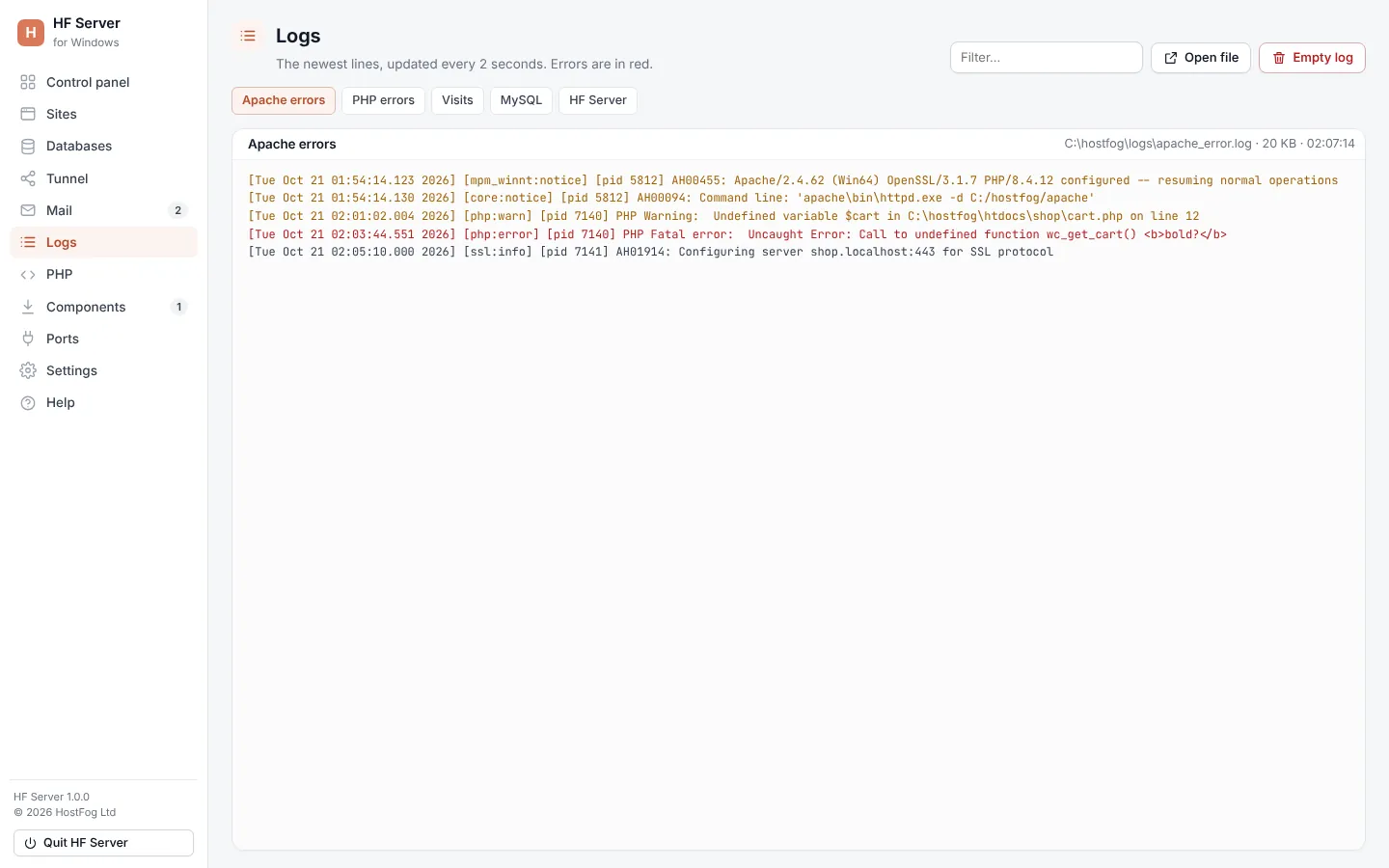Screen dimensions: 1389x868
Task: Click the mpm_winnt:notice AH00455 log line
Action: coord(793,180)
